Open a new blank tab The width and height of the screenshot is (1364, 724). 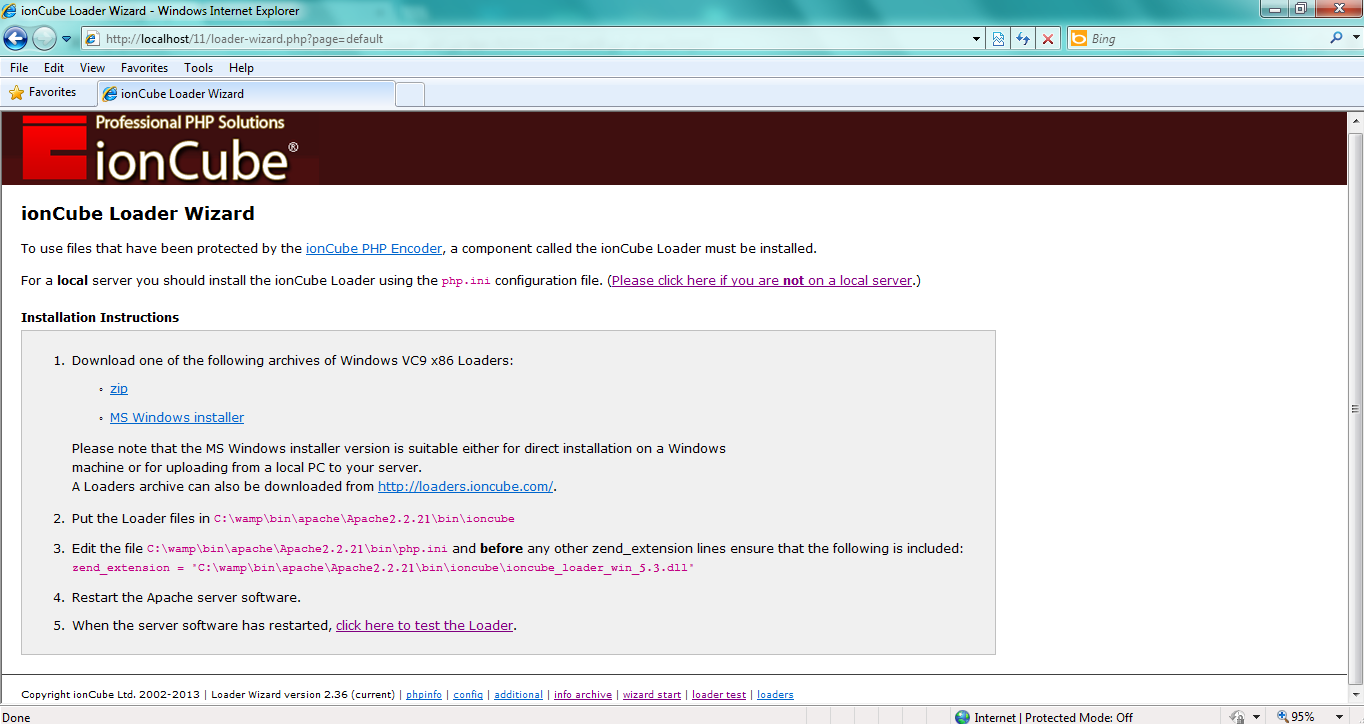[410, 94]
